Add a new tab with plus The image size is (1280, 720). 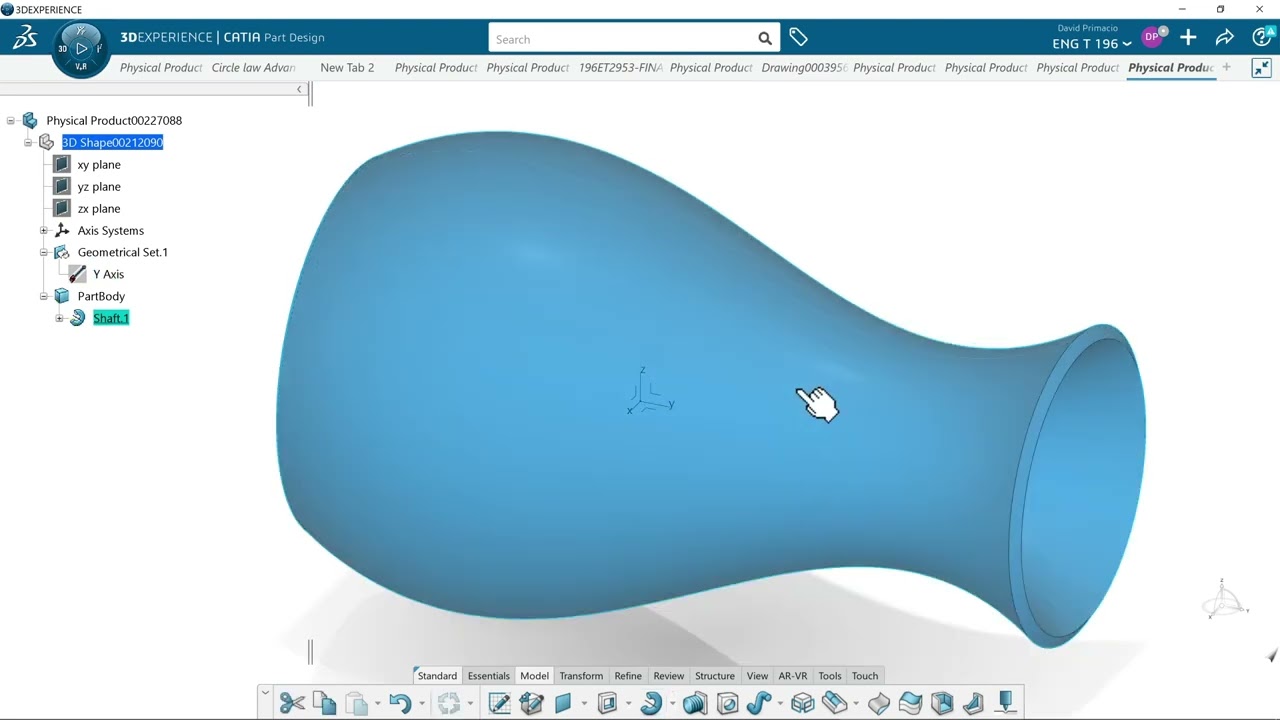[x=1227, y=68]
